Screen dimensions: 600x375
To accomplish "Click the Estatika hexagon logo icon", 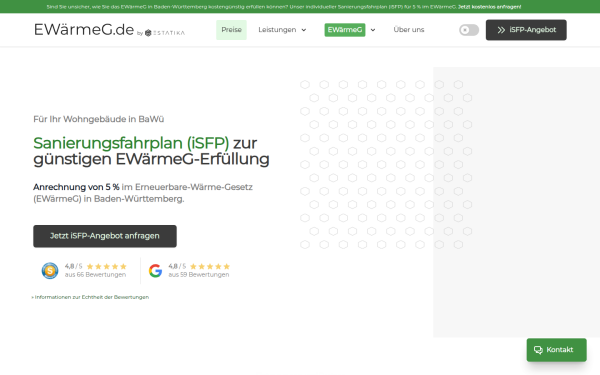I will tap(148, 33).
